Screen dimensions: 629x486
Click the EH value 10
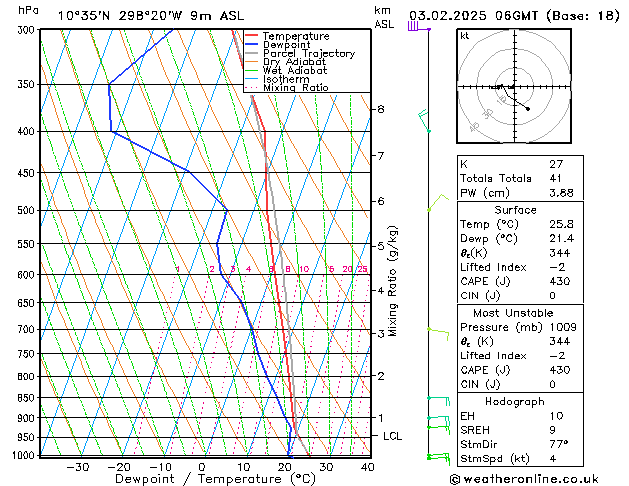(556, 416)
